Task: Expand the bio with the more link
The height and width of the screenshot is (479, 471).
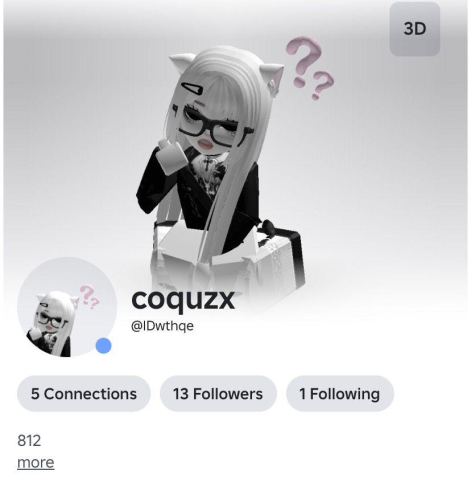Action: click(x=36, y=463)
